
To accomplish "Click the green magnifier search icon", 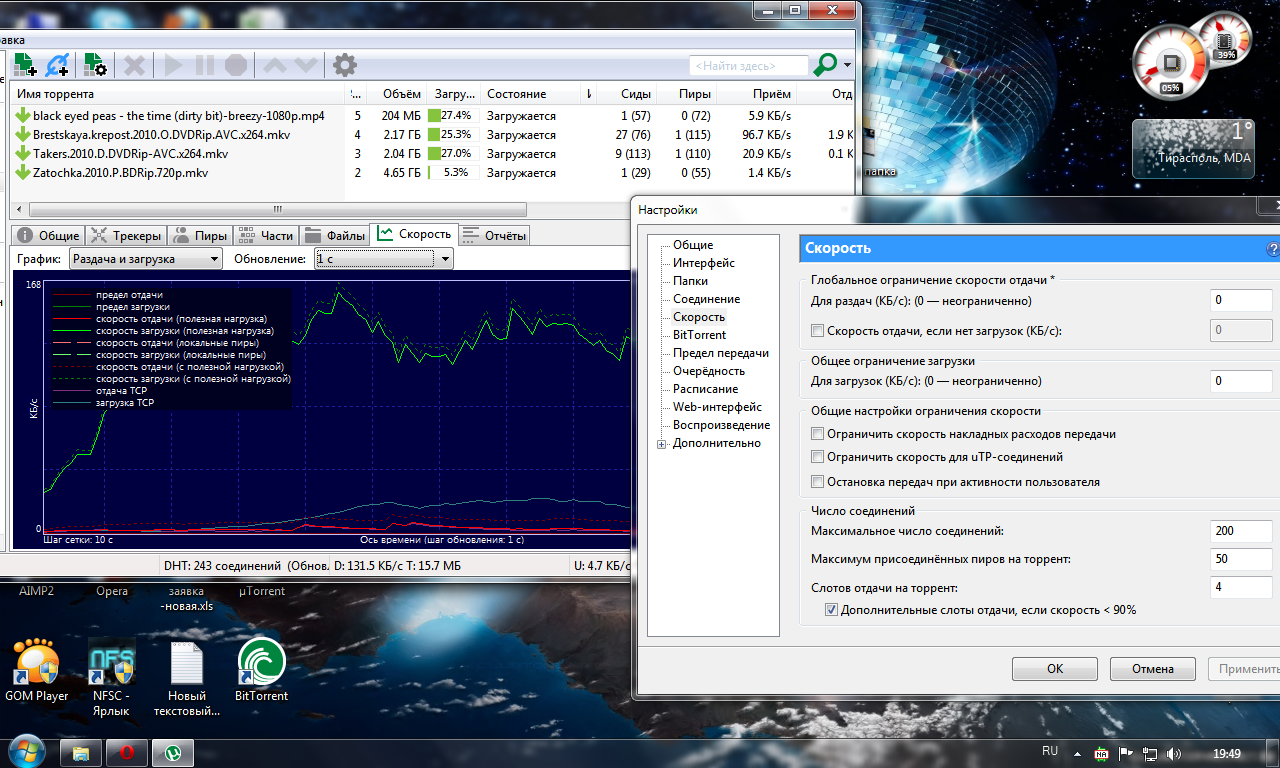I will point(825,66).
